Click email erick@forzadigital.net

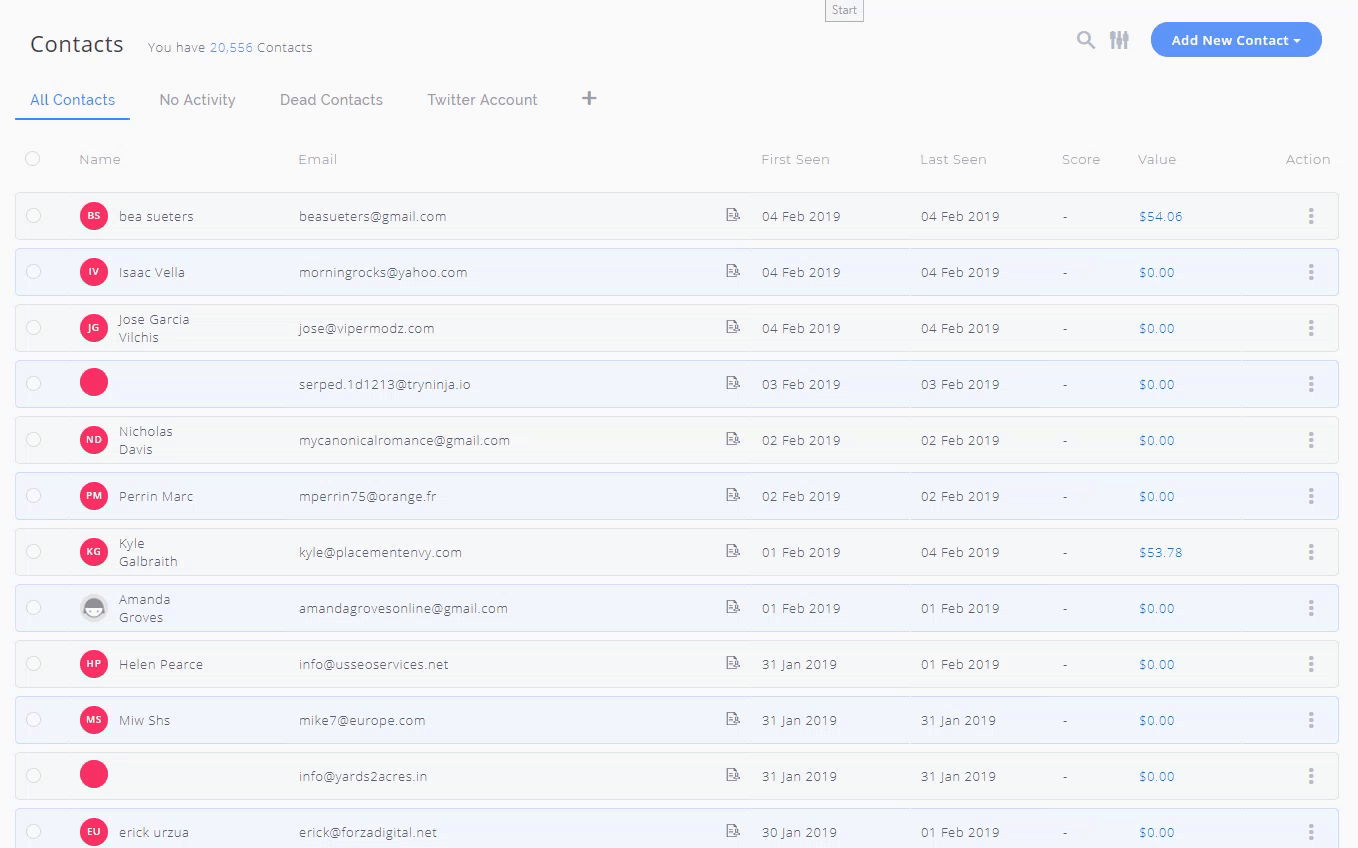[368, 832]
